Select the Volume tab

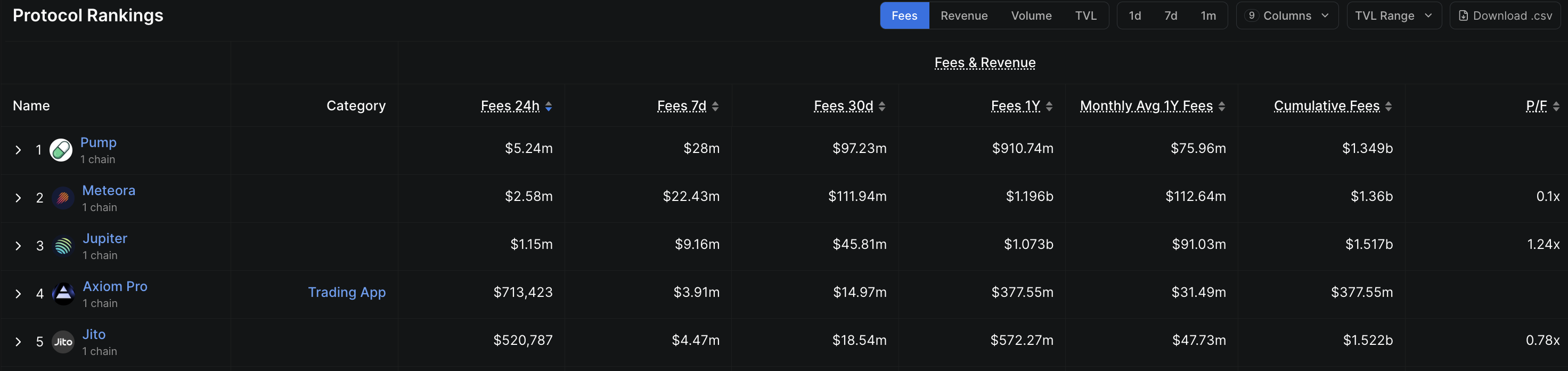1031,16
